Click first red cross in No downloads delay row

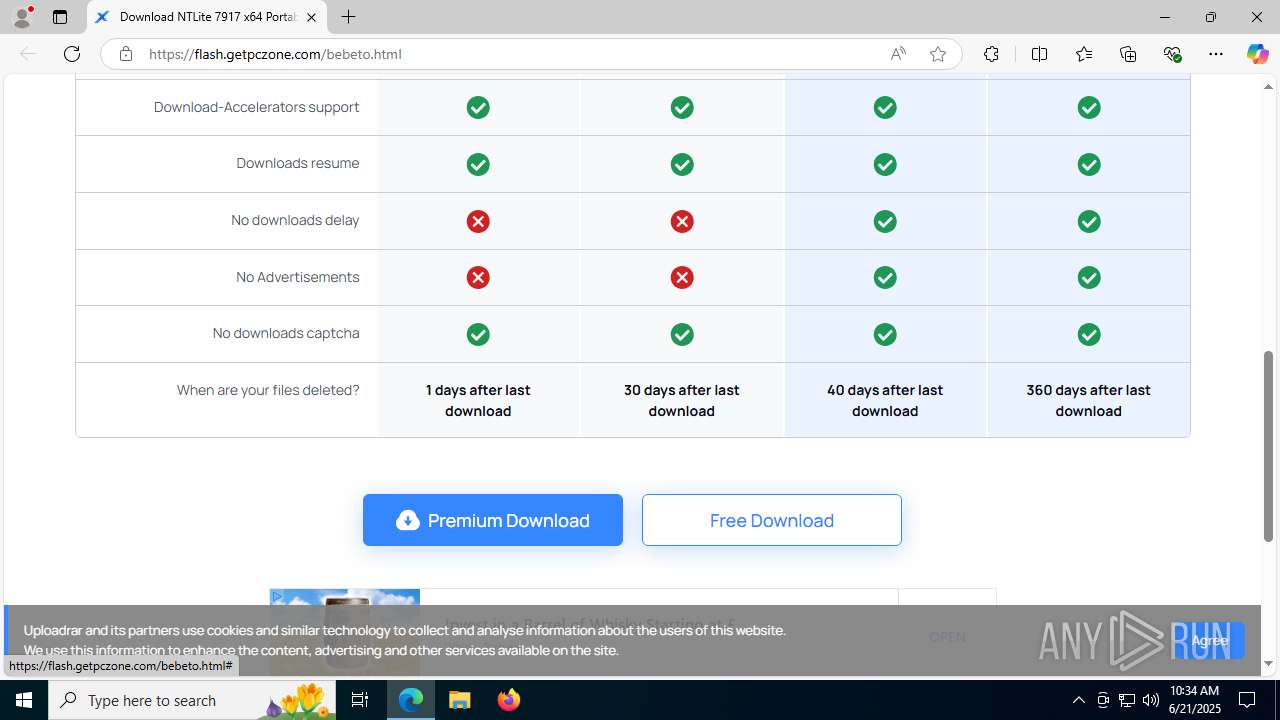coord(478,221)
